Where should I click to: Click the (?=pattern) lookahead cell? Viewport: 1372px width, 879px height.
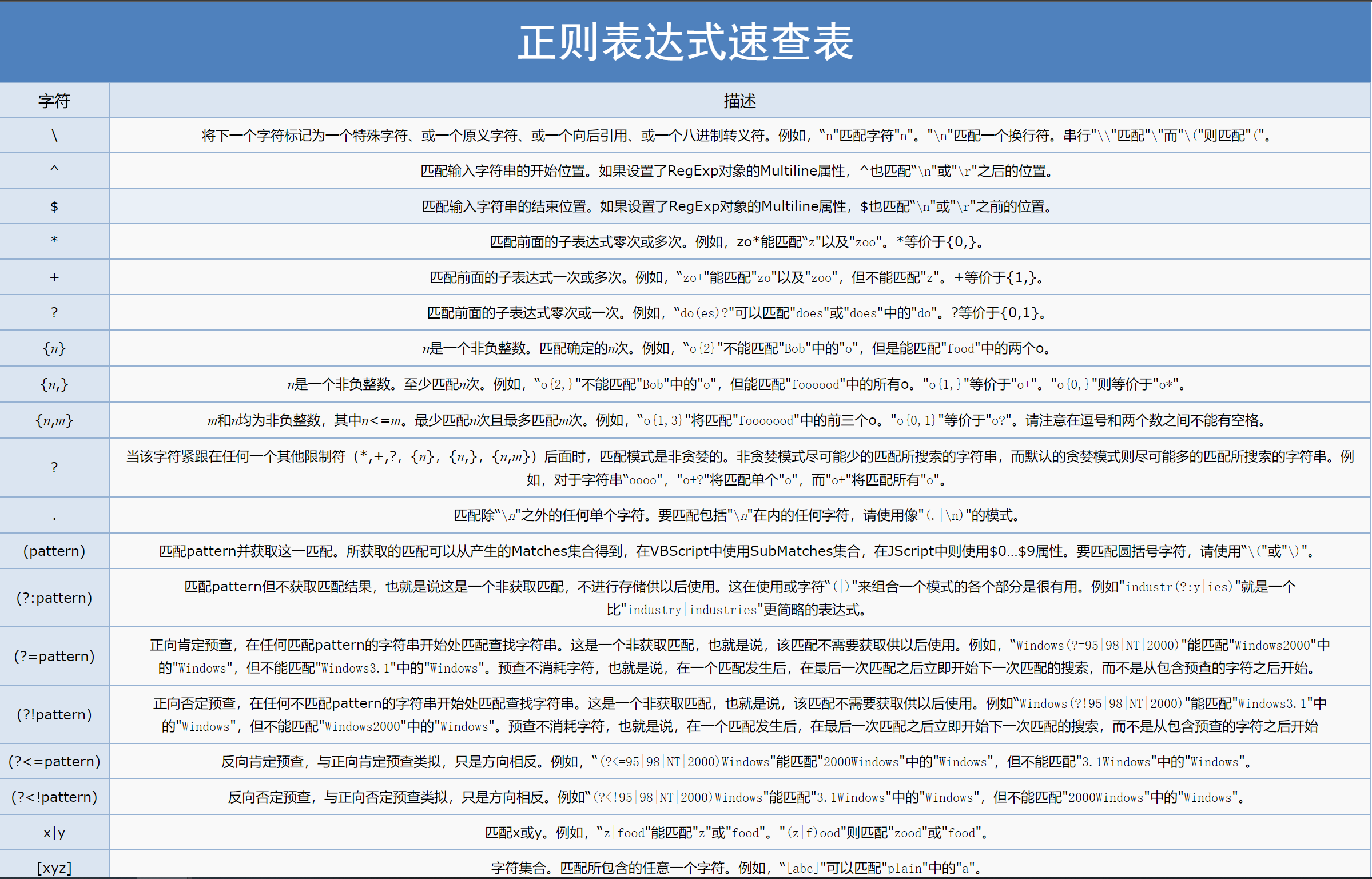(x=54, y=656)
